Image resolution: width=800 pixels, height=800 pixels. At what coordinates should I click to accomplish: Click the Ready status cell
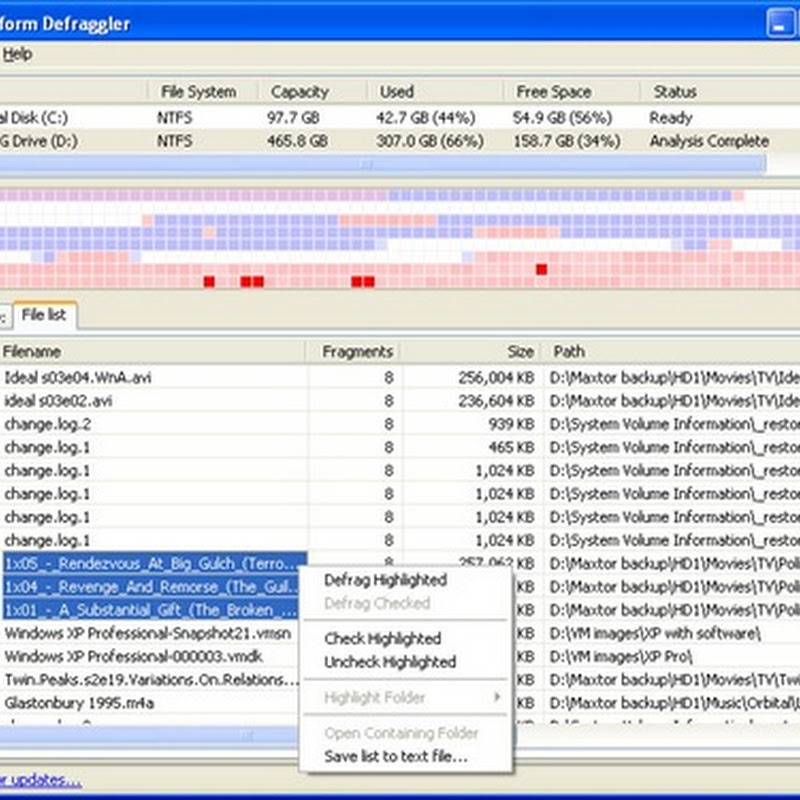pos(670,118)
